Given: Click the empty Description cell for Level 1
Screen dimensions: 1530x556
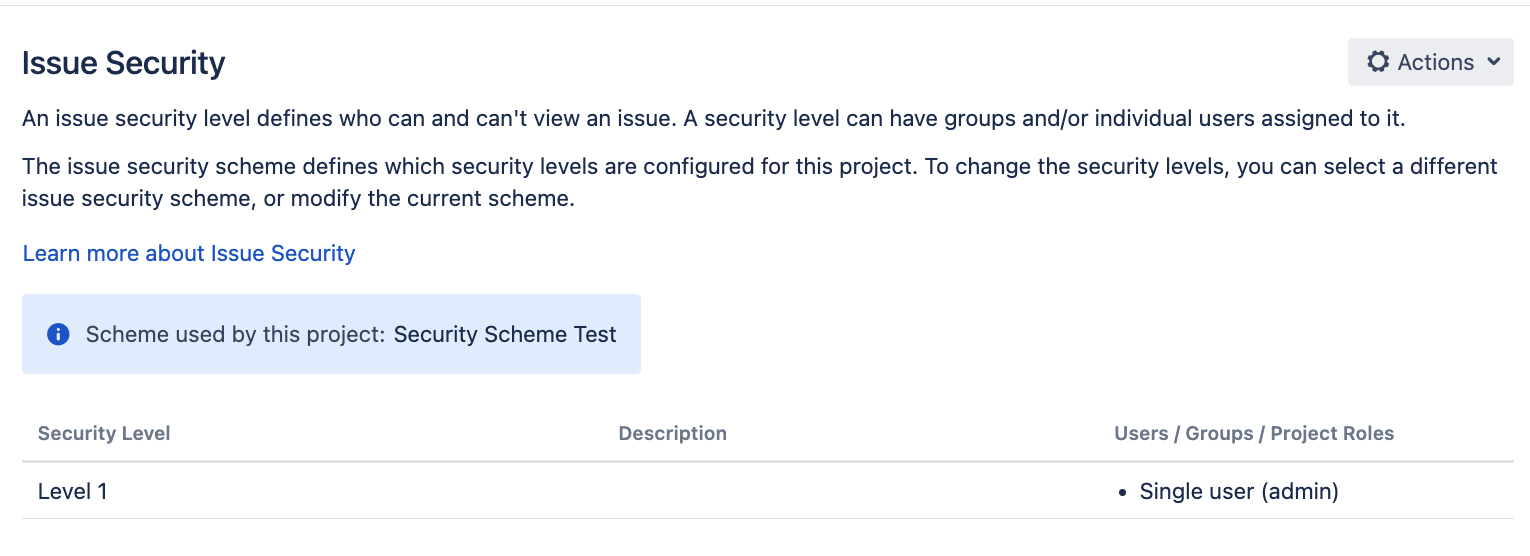Looking at the screenshot, I should click(800, 491).
